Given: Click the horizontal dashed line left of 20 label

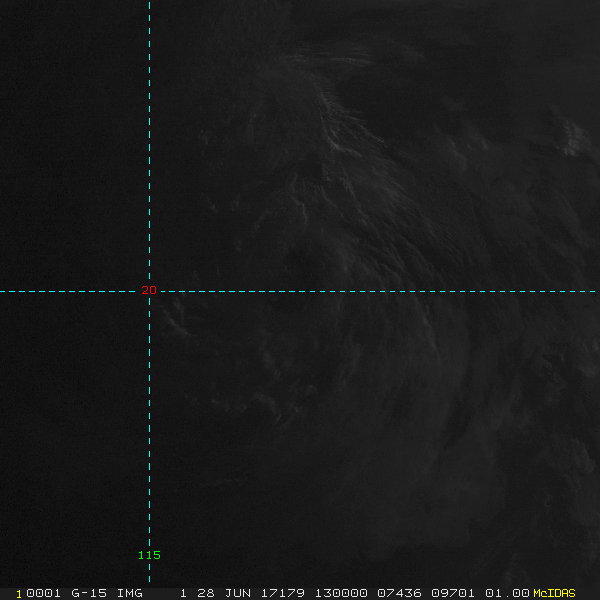Looking at the screenshot, I should [x=70, y=291].
